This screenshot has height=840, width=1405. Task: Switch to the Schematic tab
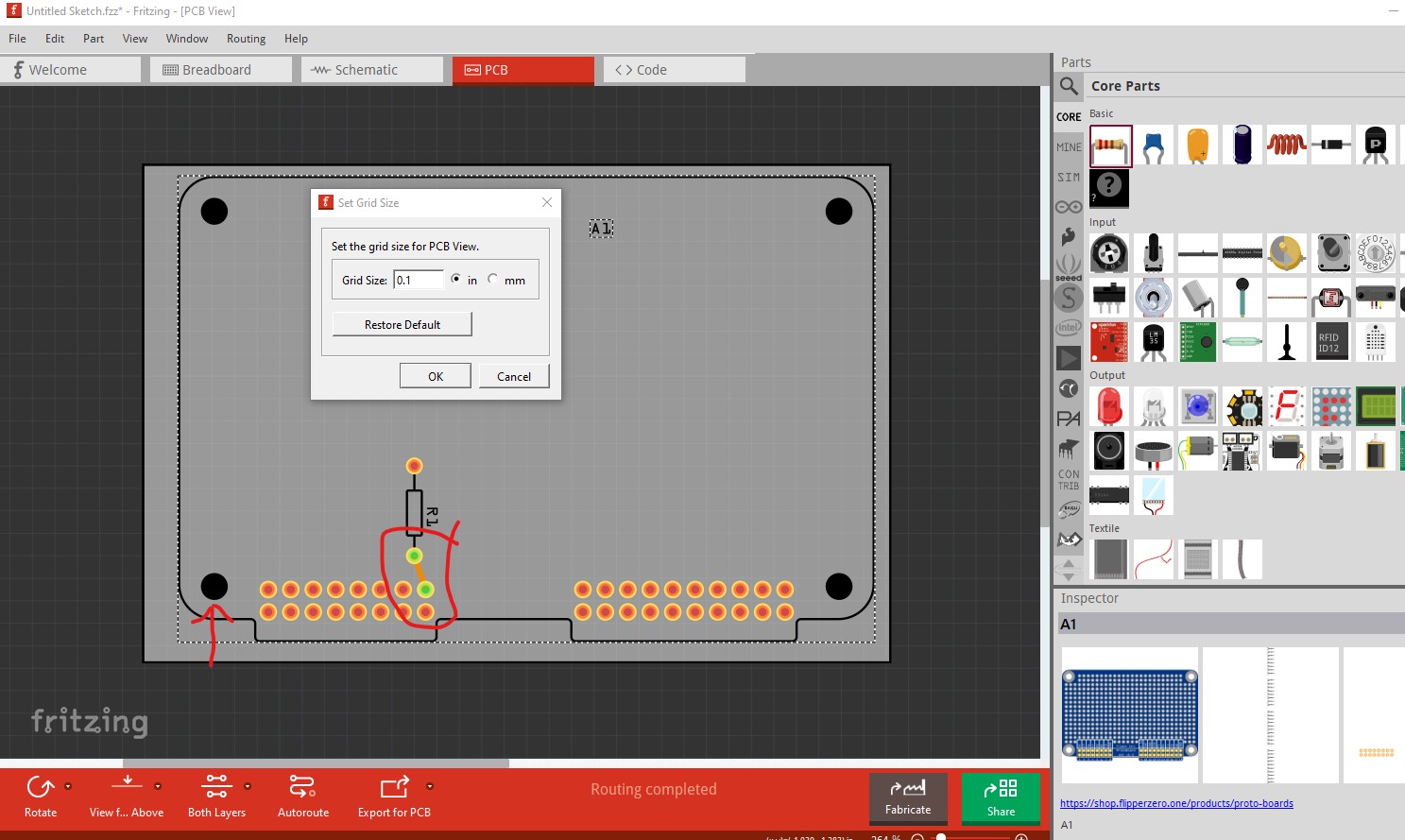click(370, 69)
